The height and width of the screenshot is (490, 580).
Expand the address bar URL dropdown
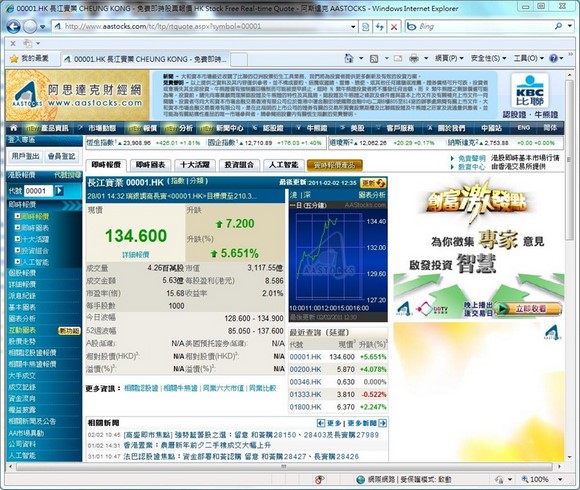tap(353, 27)
